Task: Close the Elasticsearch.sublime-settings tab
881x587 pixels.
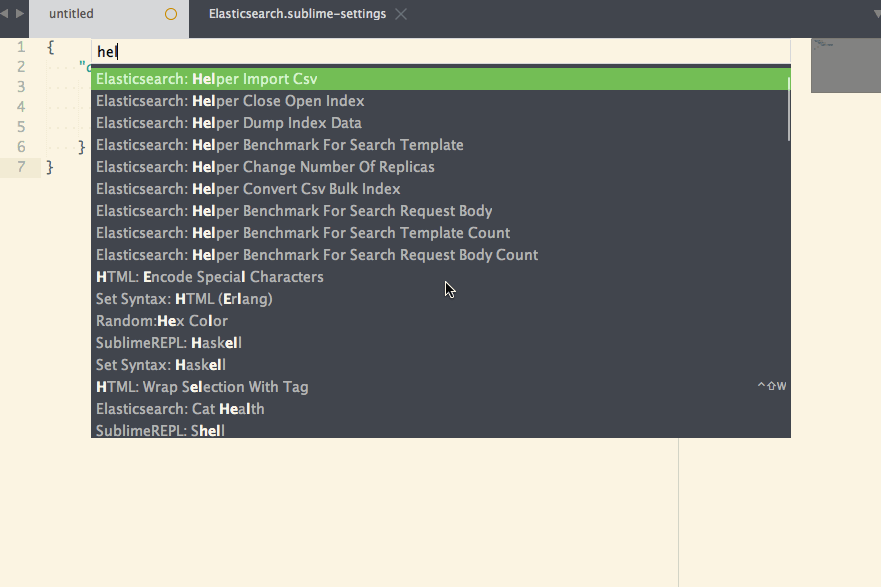Action: (x=401, y=14)
